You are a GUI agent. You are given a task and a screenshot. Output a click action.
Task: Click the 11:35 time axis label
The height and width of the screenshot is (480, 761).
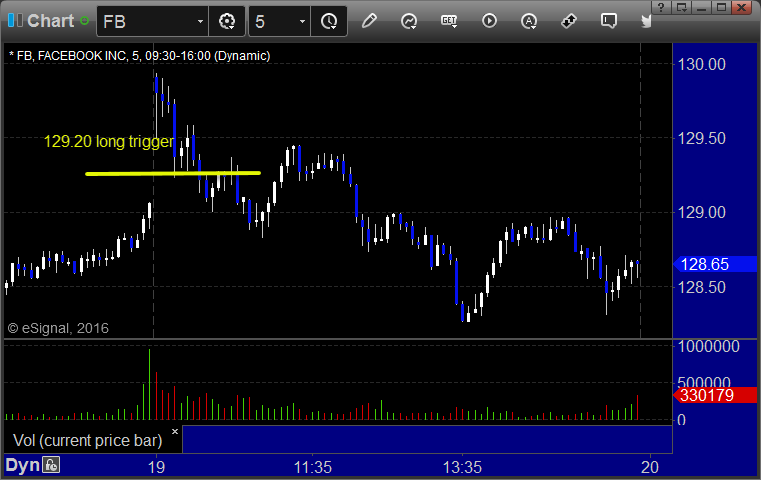(313, 467)
